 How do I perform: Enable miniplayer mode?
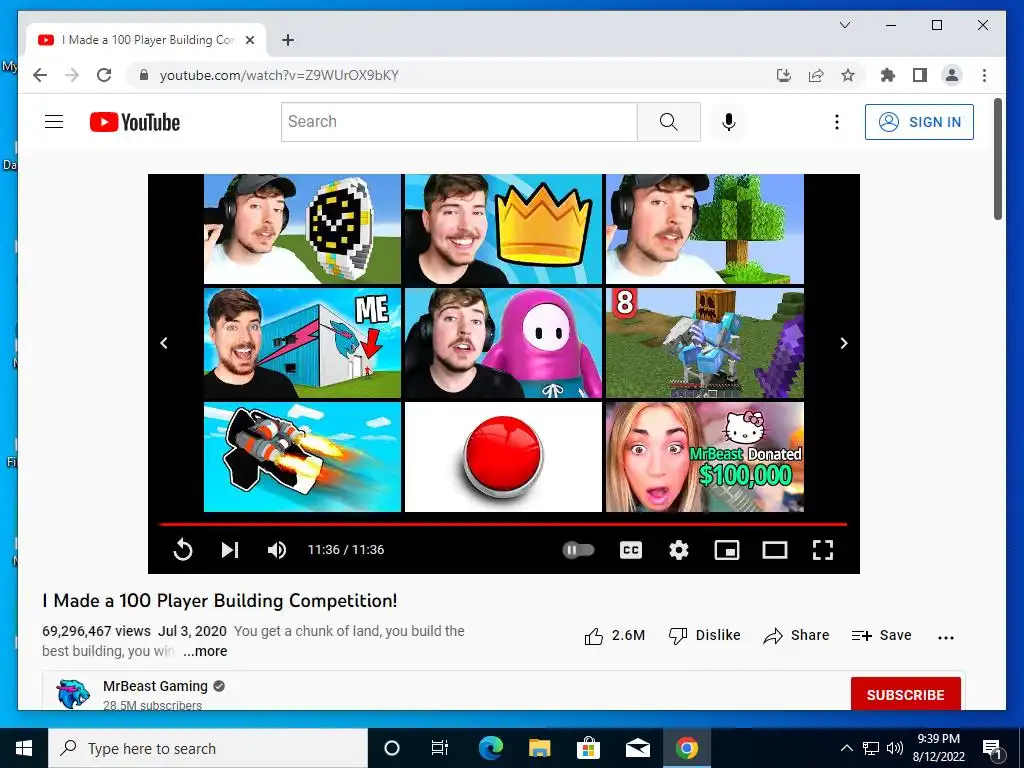click(x=727, y=550)
